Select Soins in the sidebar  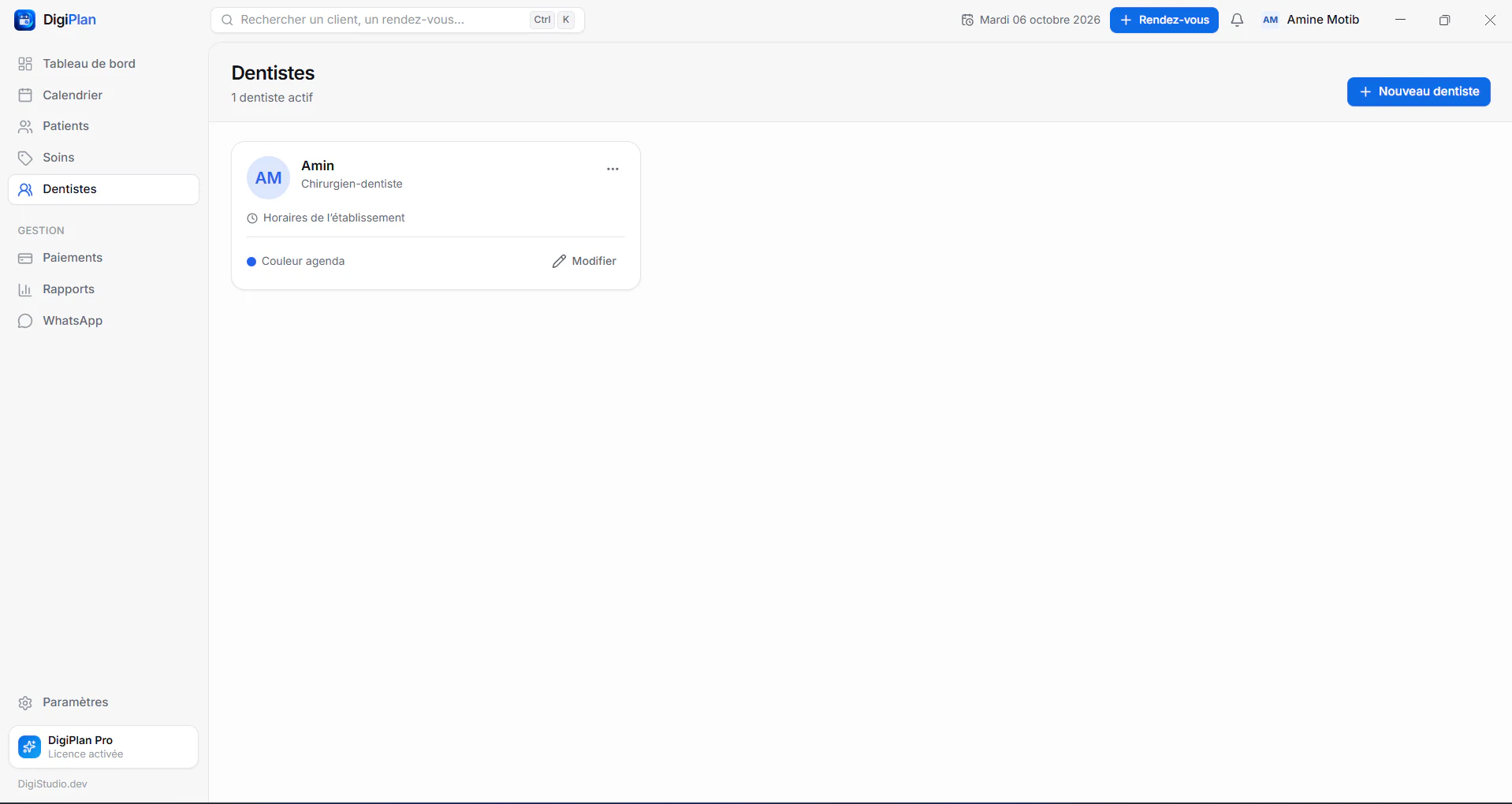103,158
